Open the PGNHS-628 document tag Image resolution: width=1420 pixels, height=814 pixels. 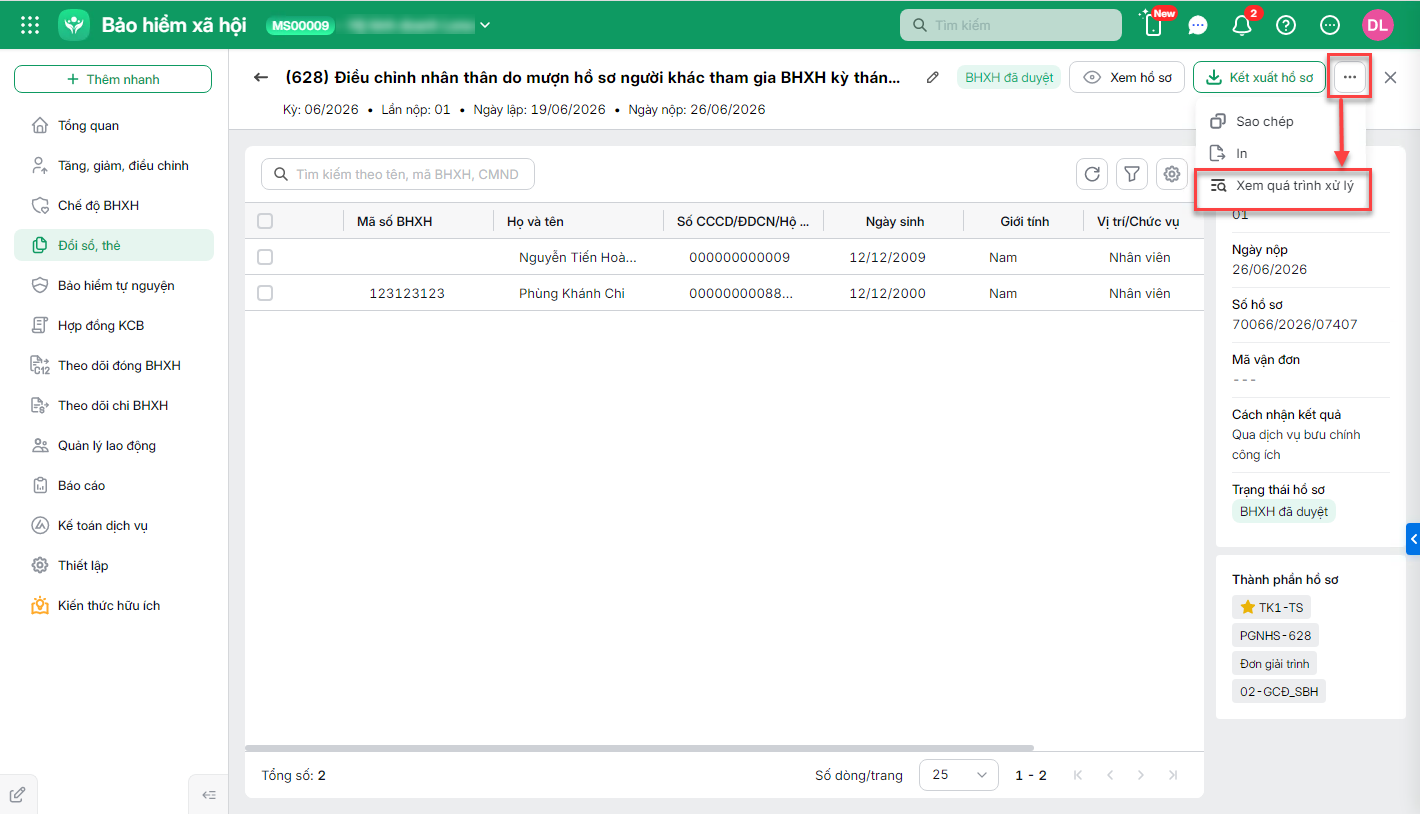coord(1275,635)
